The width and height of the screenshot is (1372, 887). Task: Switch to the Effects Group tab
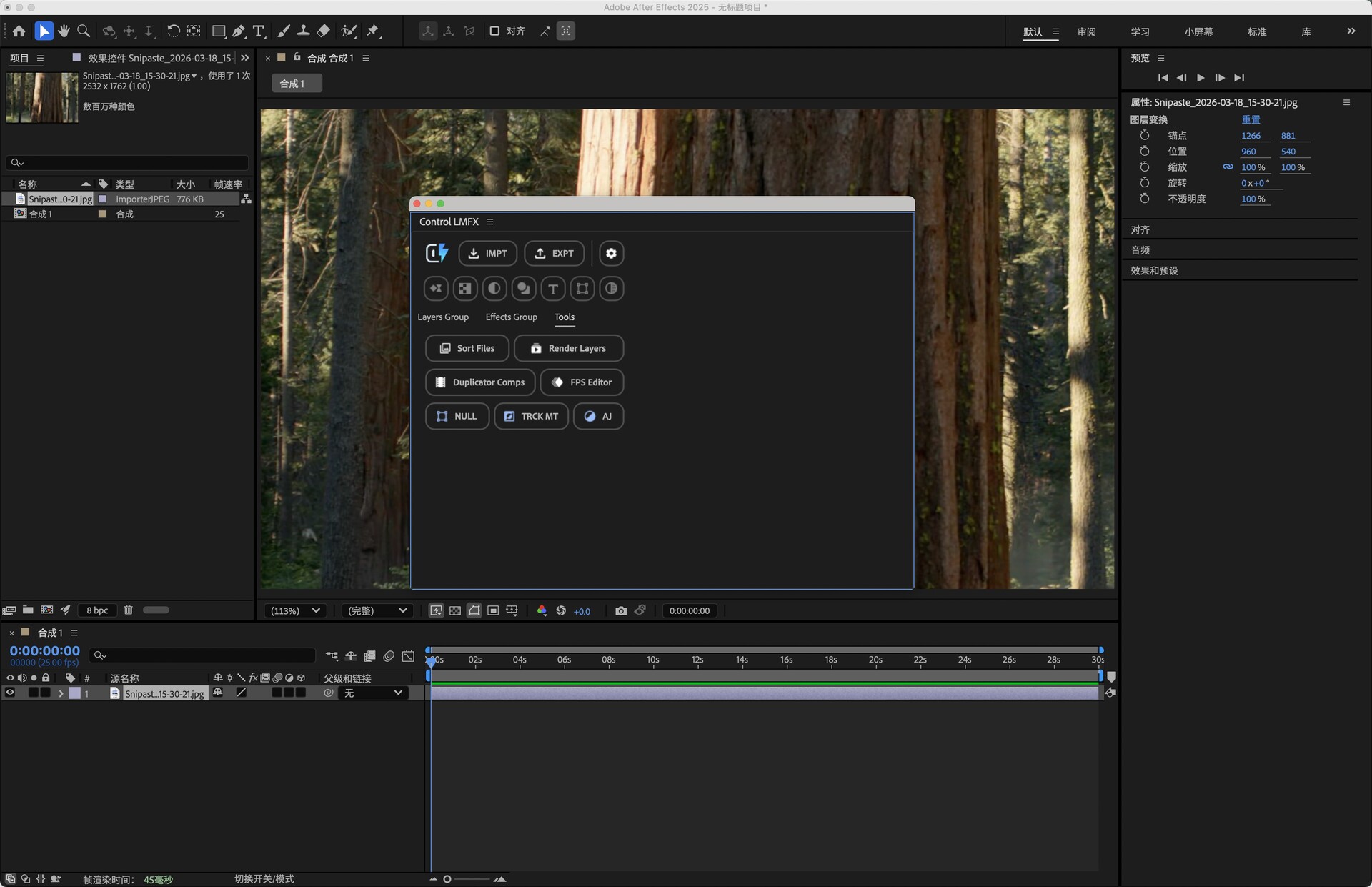(x=511, y=317)
